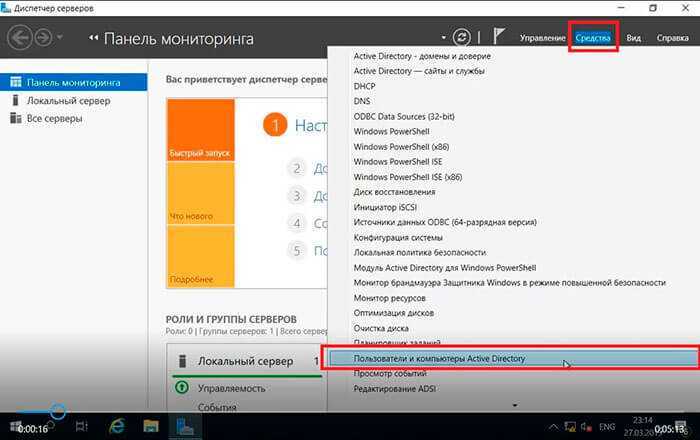Viewport: 700px width, 440px height.
Task: Launch Windows PowerShell ISE (x86)
Action: pyautogui.click(x=408, y=177)
